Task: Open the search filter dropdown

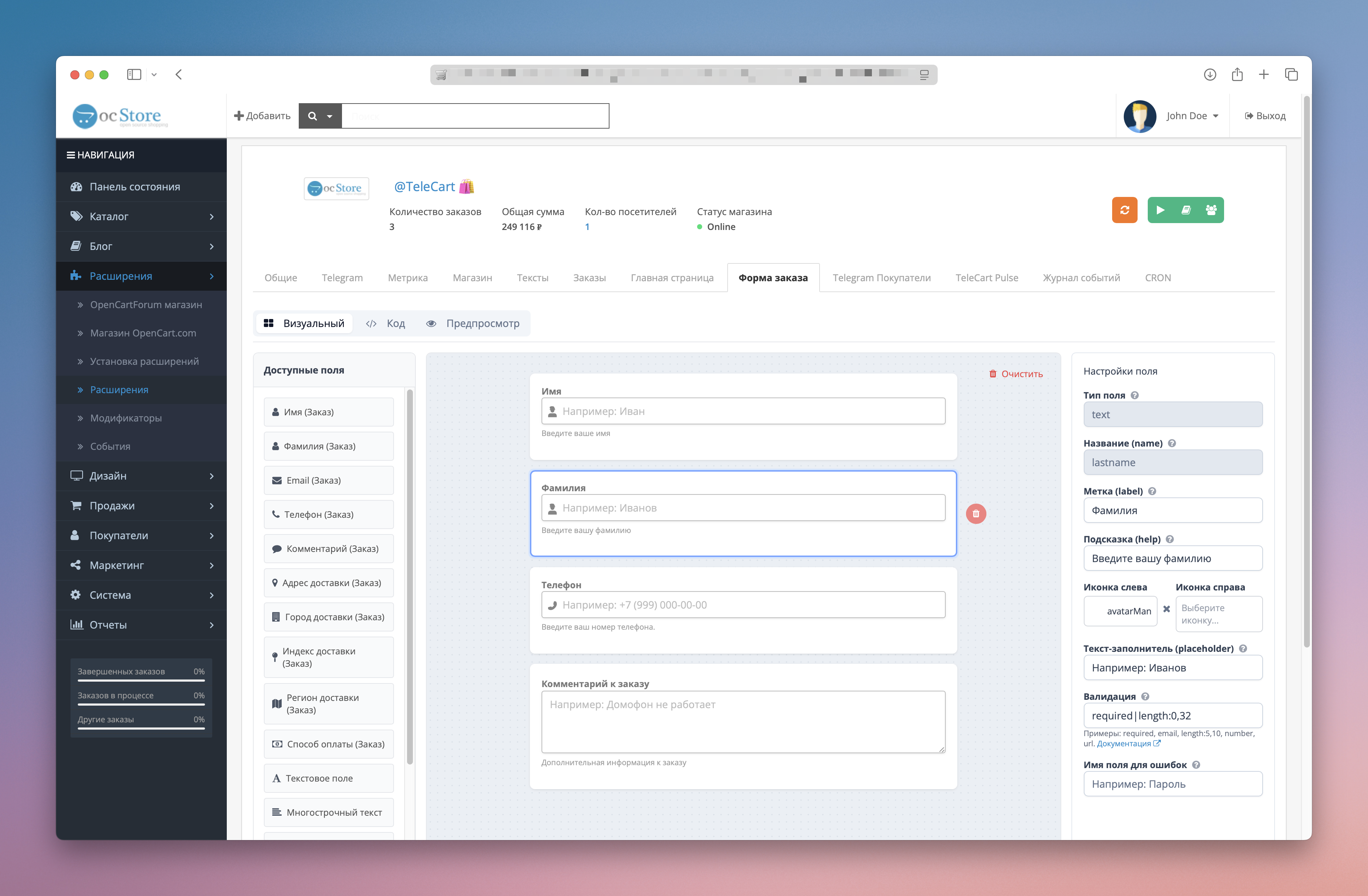Action: click(x=320, y=116)
